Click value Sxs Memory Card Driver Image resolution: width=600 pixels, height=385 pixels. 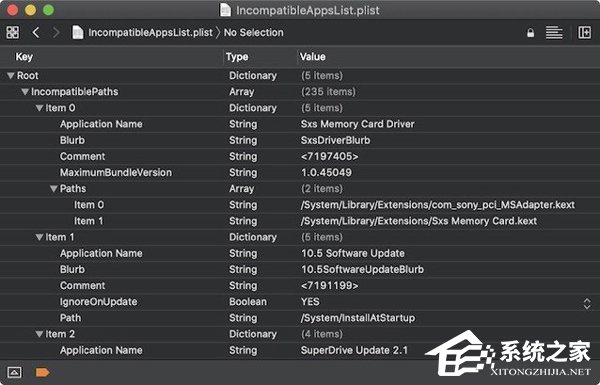pyautogui.click(x=358, y=124)
